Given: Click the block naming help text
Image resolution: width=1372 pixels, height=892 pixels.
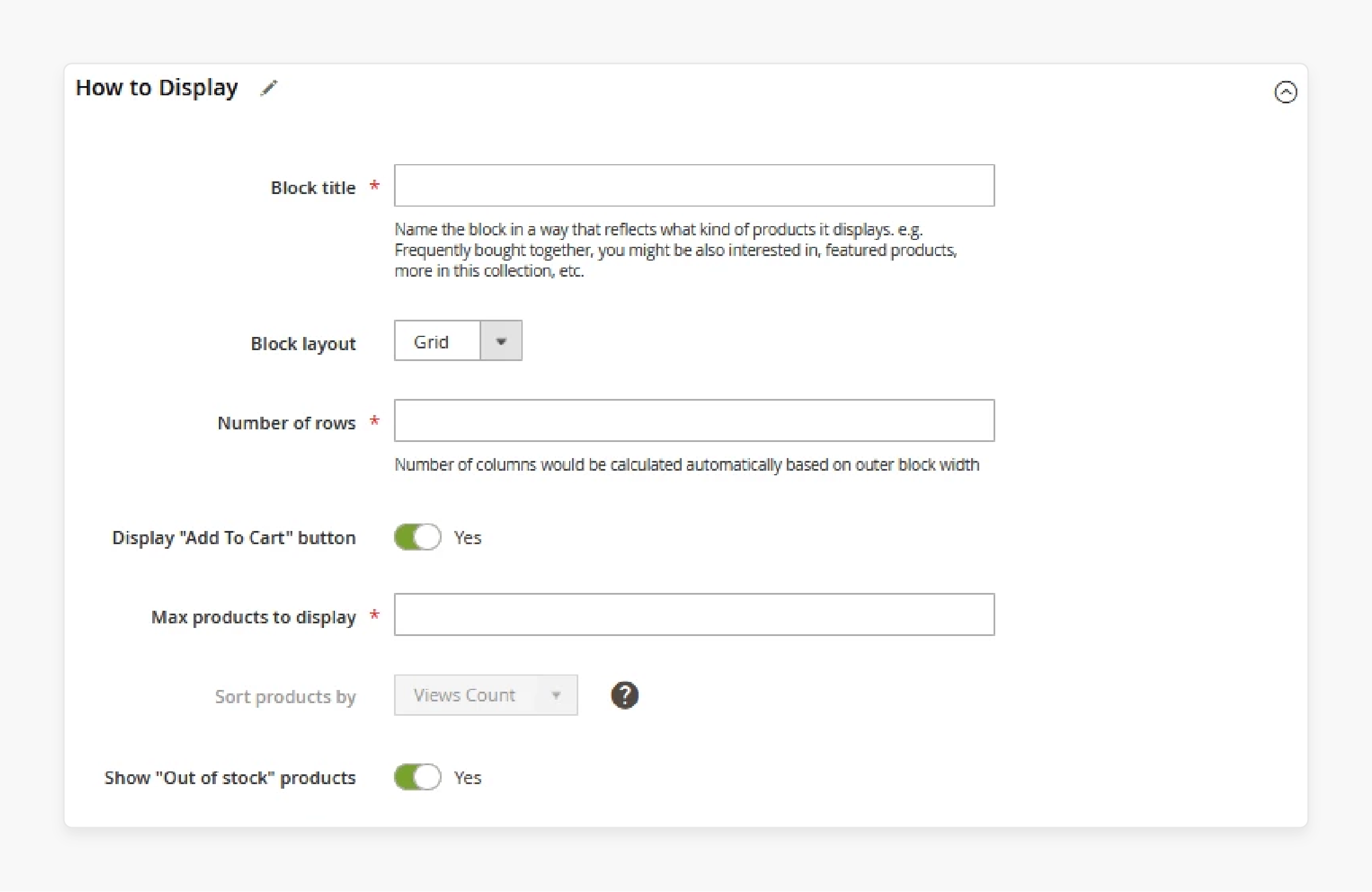Looking at the screenshot, I should click(x=675, y=250).
